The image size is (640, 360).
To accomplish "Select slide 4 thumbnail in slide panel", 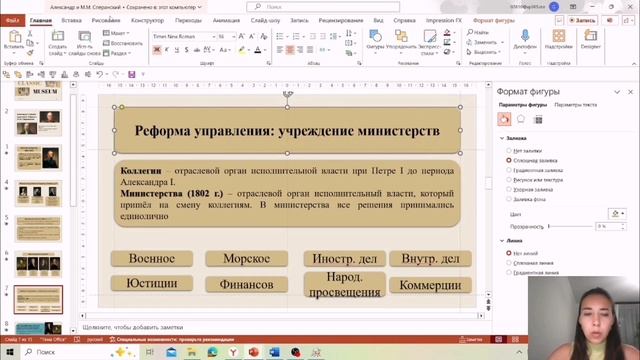I will (x=38, y=193).
